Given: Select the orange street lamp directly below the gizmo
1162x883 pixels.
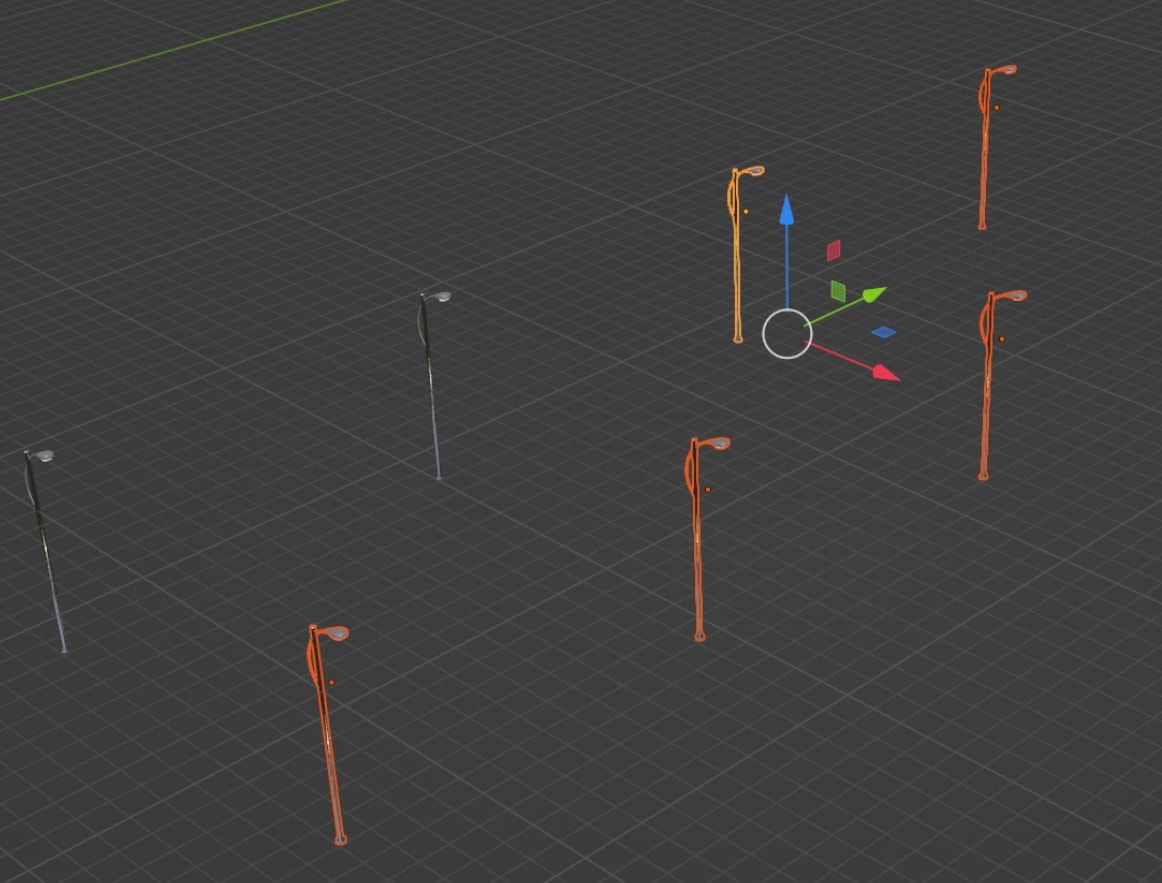Looking at the screenshot, I should point(697,541).
